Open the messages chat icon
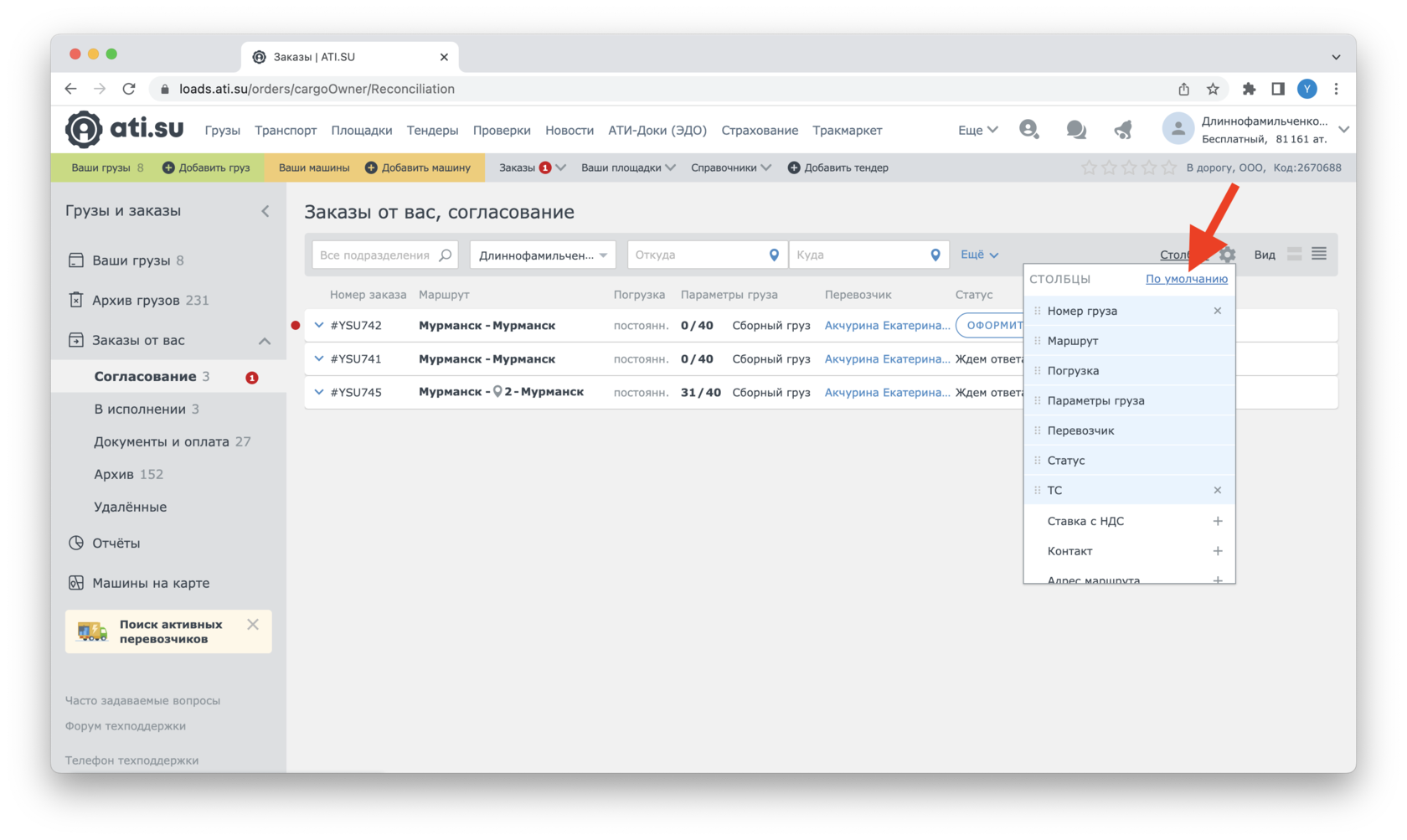The height and width of the screenshot is (840, 1407). pyautogui.click(x=1076, y=130)
